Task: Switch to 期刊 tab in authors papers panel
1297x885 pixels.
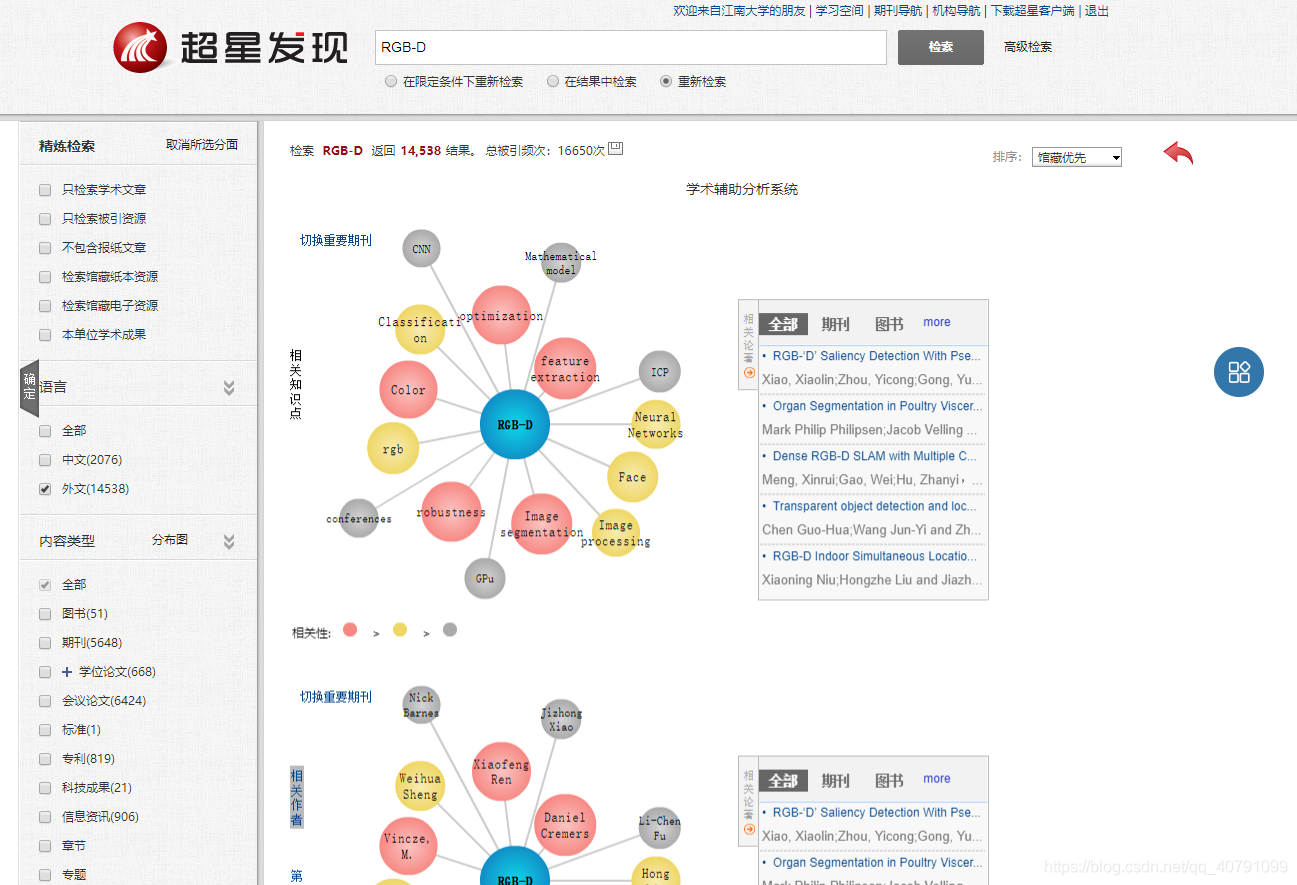Action: [835, 781]
